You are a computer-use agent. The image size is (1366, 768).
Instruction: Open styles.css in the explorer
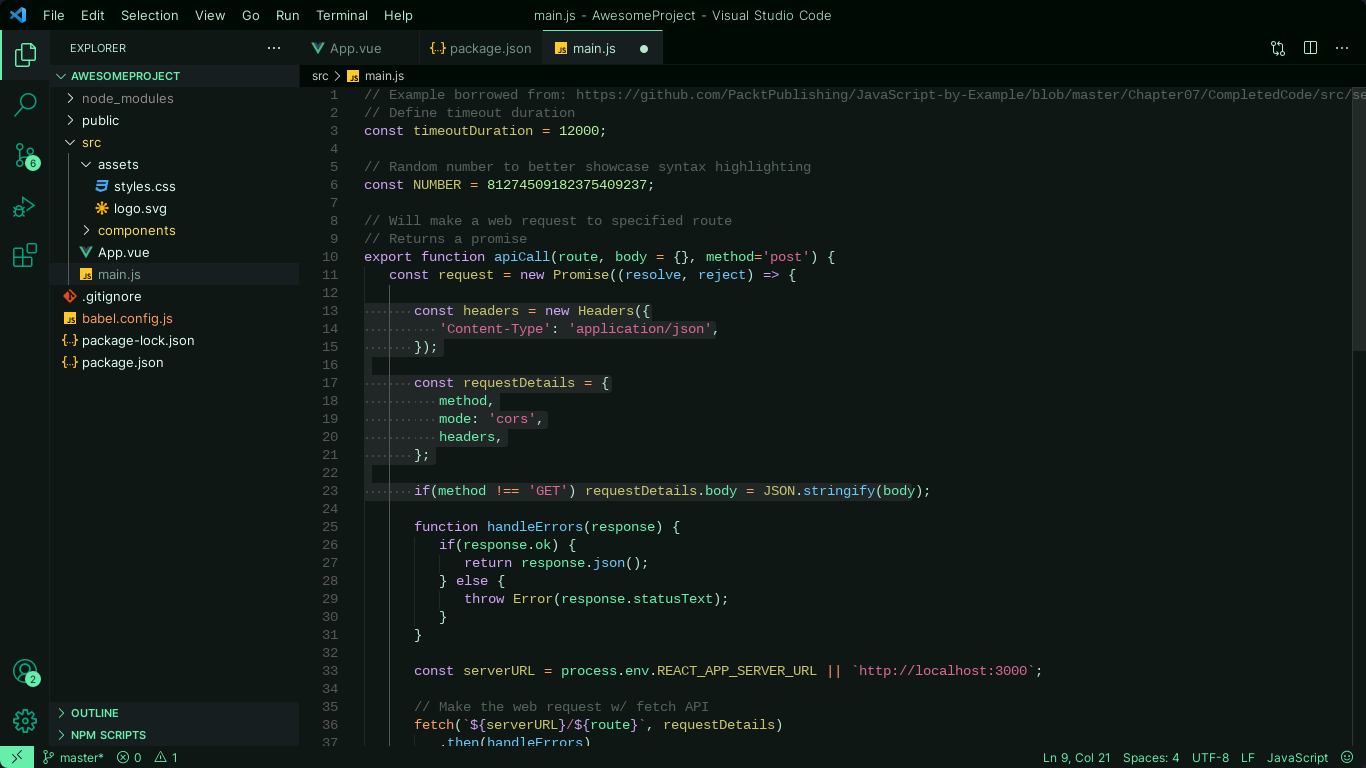coord(175,186)
